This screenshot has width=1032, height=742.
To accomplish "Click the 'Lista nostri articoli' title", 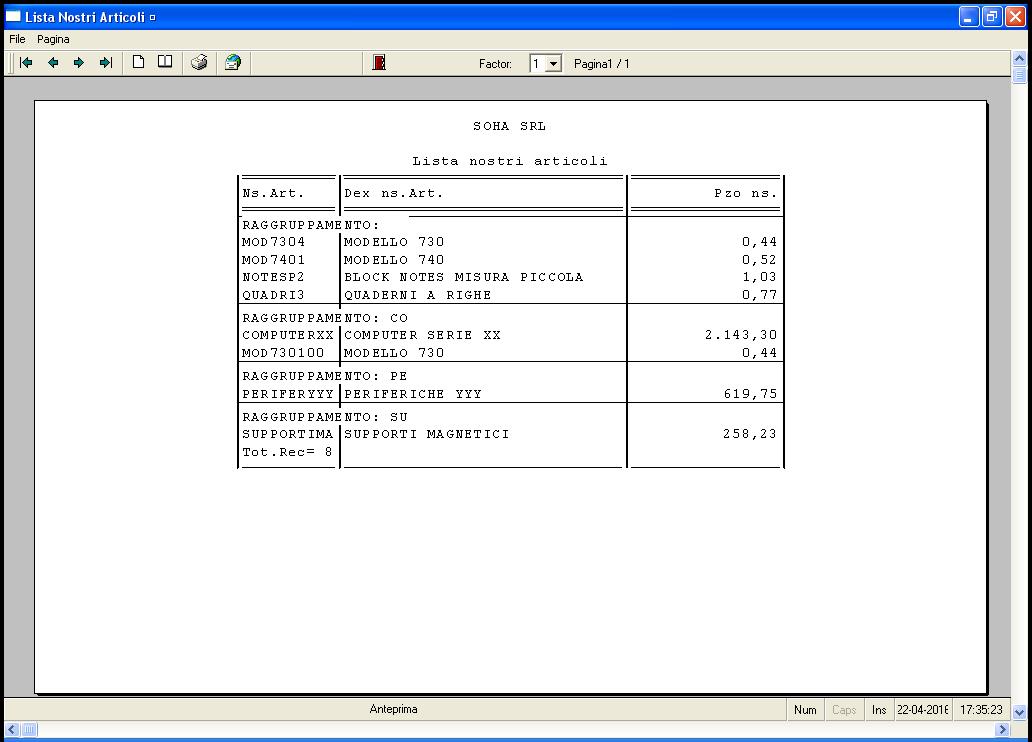I will tap(509, 161).
